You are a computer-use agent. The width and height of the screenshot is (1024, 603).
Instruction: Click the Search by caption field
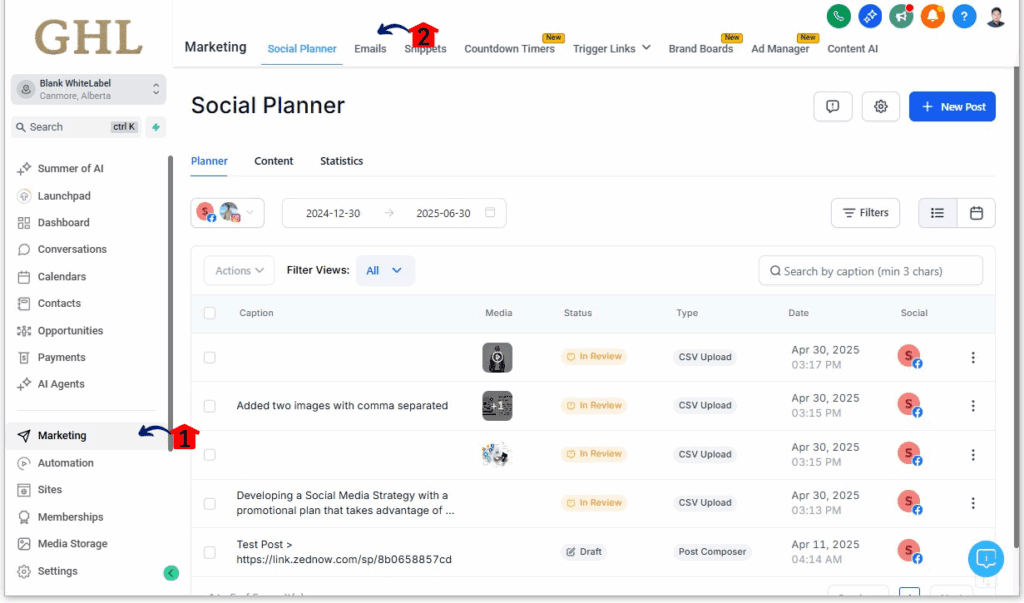point(871,270)
